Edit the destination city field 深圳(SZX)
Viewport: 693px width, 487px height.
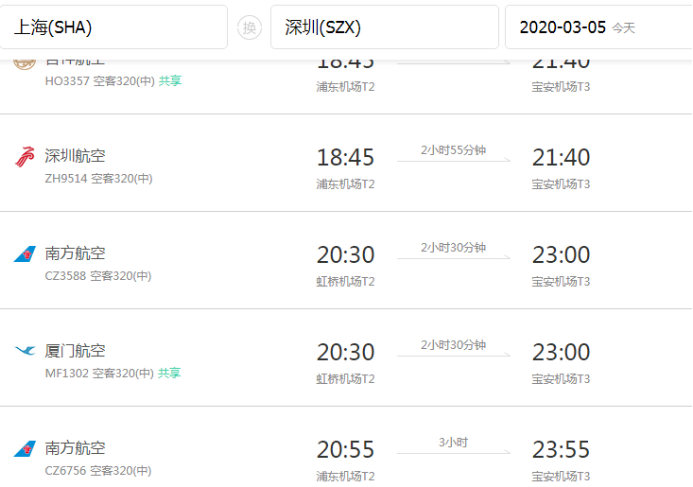pos(384,28)
